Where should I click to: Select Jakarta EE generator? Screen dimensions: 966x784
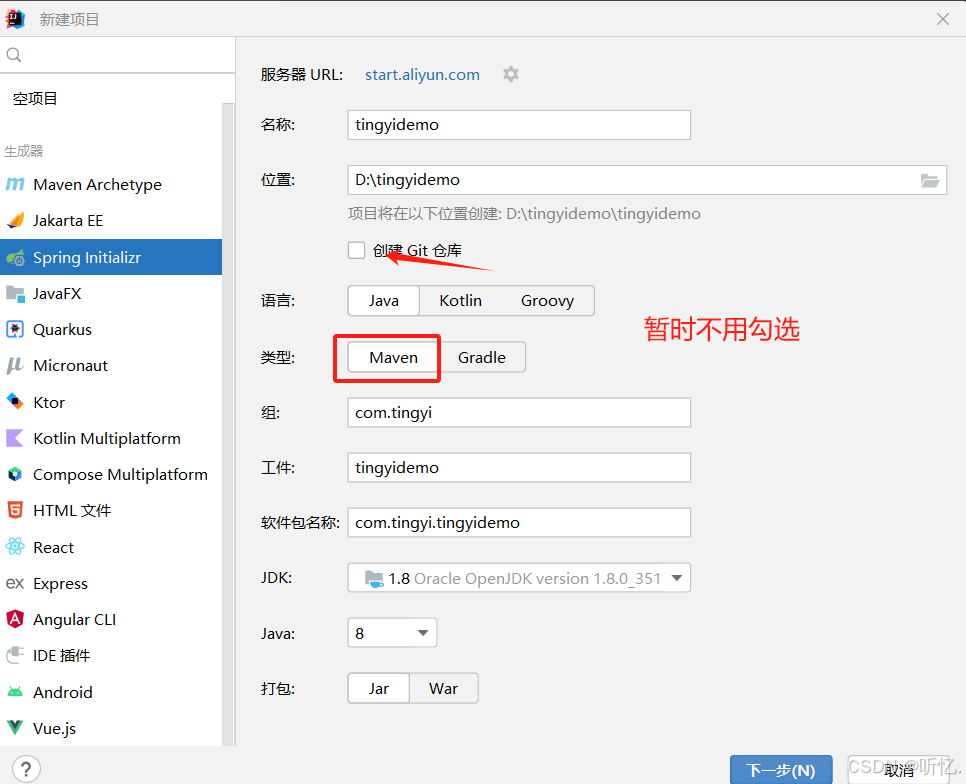(111, 220)
